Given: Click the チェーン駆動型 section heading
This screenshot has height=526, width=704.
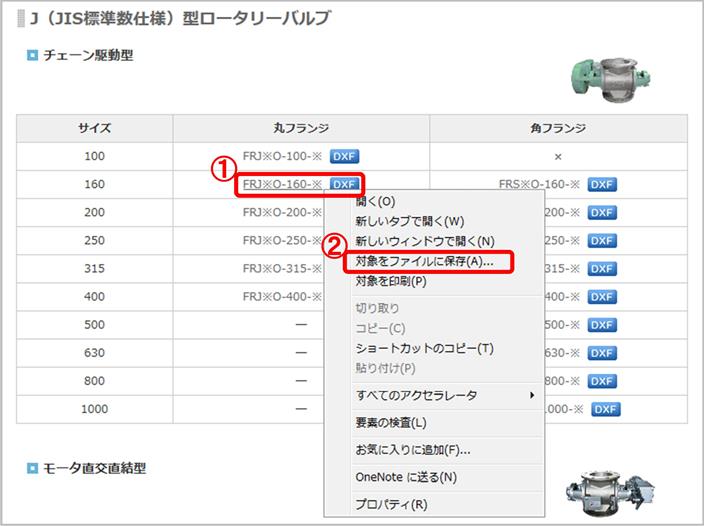Looking at the screenshot, I should (88, 55).
